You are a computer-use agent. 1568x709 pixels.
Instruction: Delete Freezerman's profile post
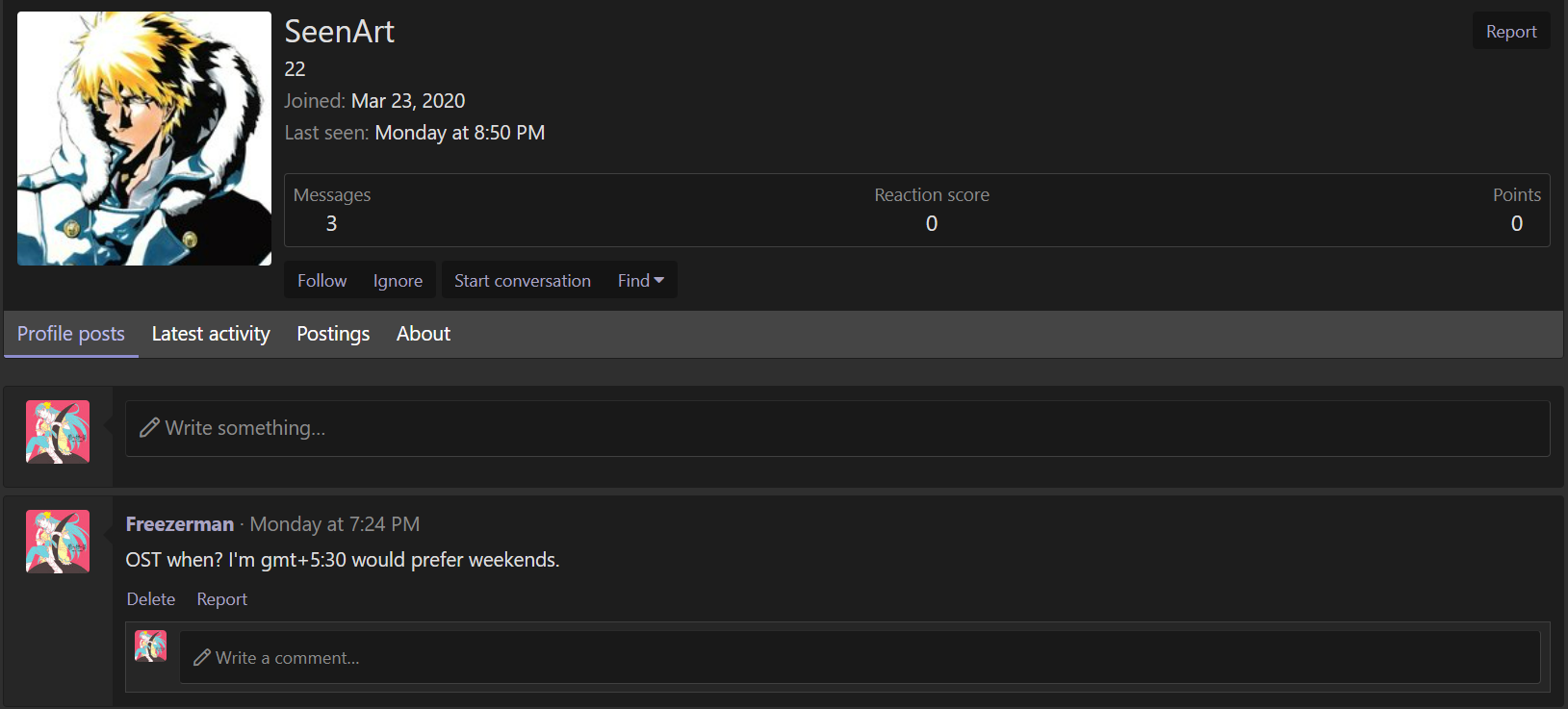pyautogui.click(x=151, y=599)
